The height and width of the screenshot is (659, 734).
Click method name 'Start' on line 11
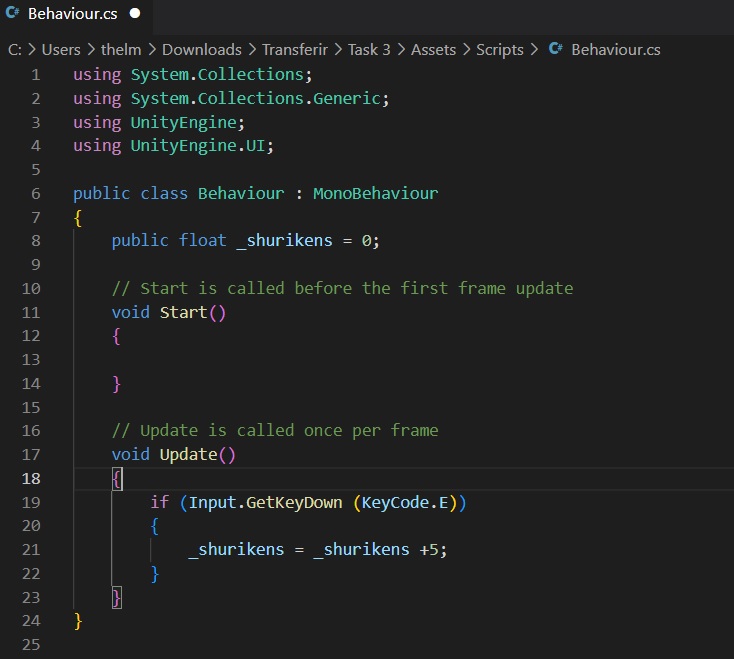pos(184,312)
